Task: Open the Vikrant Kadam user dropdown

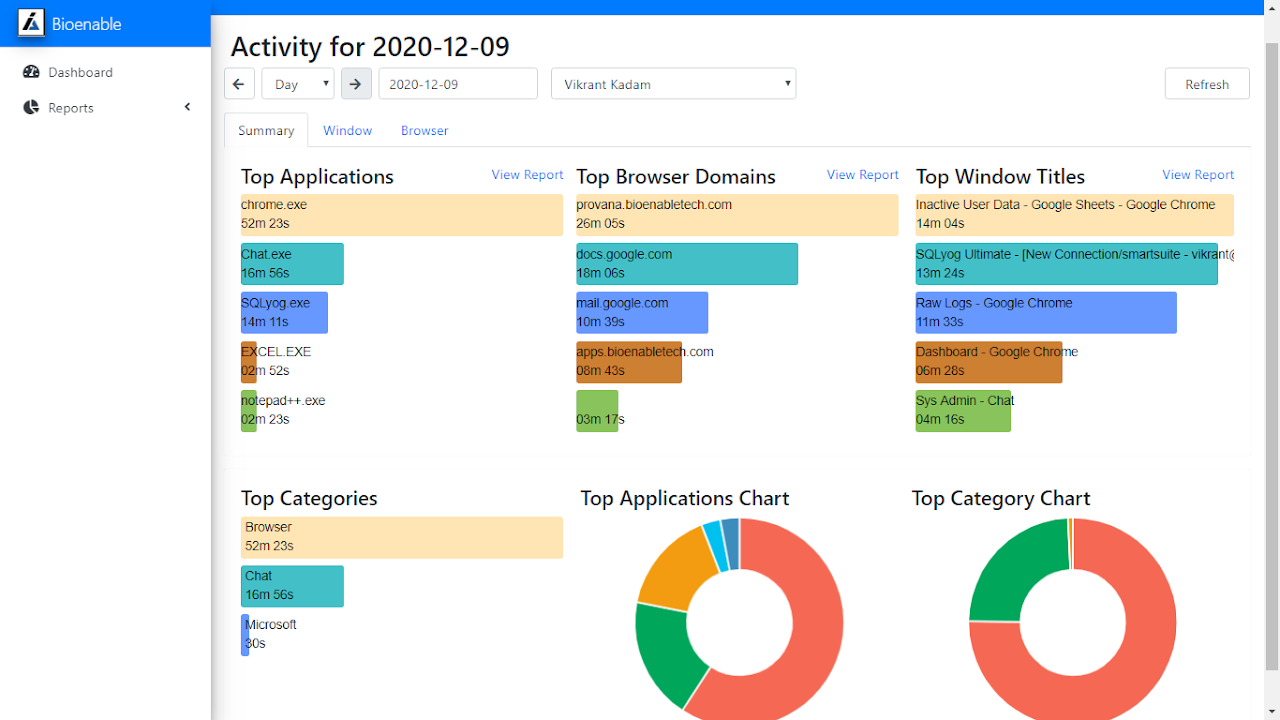Action: (673, 84)
